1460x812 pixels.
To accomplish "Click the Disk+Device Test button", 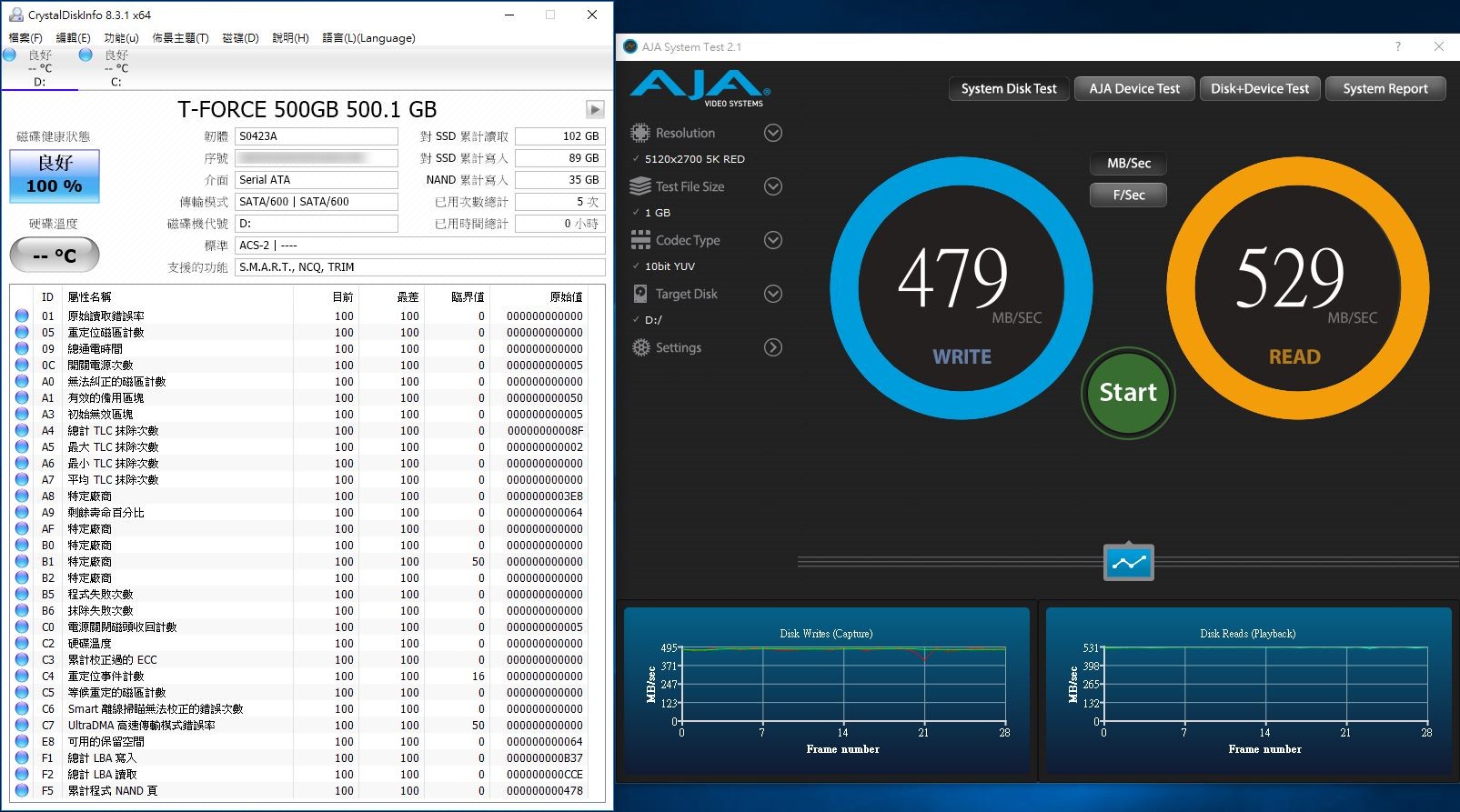I will (x=1260, y=88).
